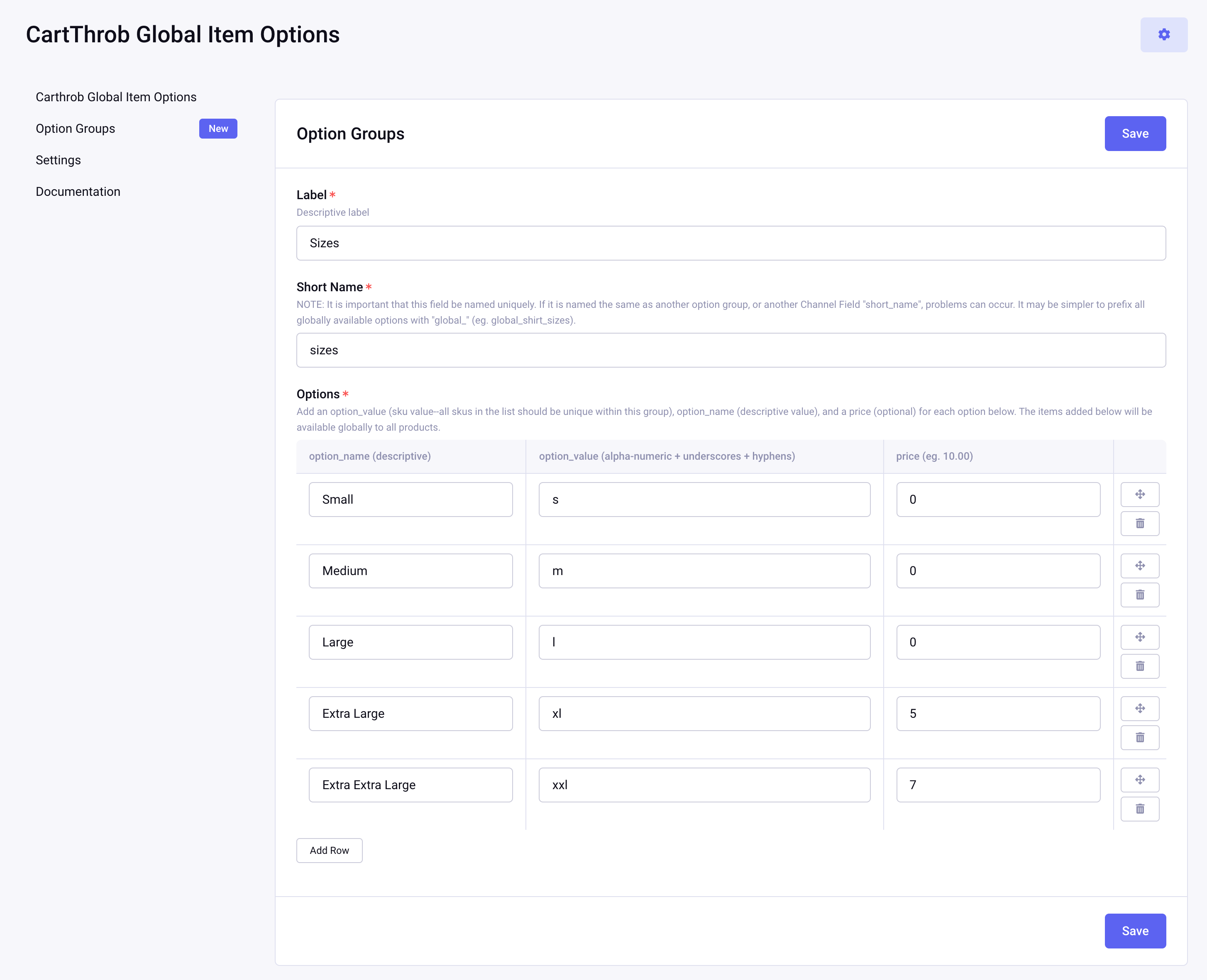Viewport: 1207px width, 980px height.
Task: Open the Documentation sidebar link
Action: (78, 192)
